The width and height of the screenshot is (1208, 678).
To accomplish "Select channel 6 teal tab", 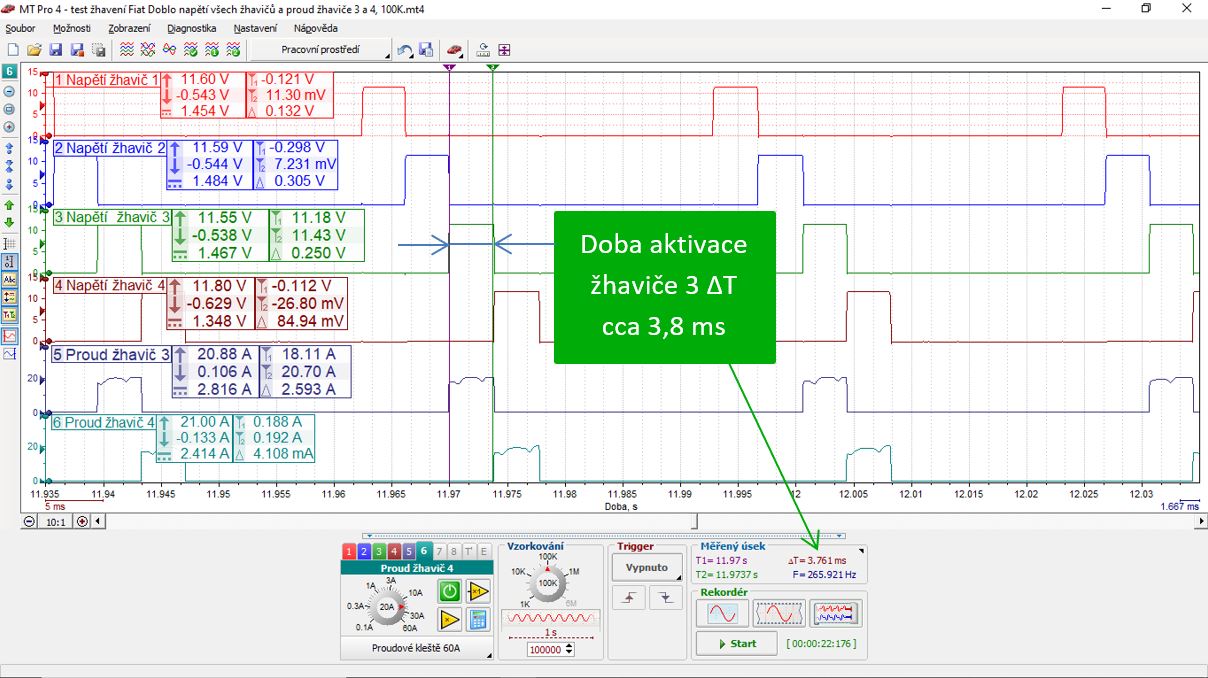I will 424,551.
